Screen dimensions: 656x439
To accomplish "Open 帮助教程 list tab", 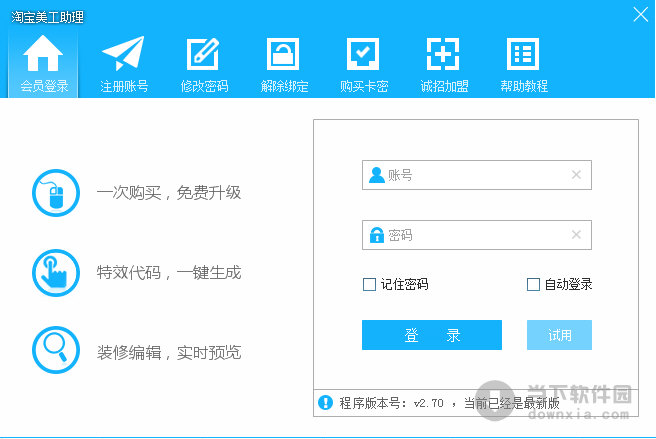I will point(523,64).
